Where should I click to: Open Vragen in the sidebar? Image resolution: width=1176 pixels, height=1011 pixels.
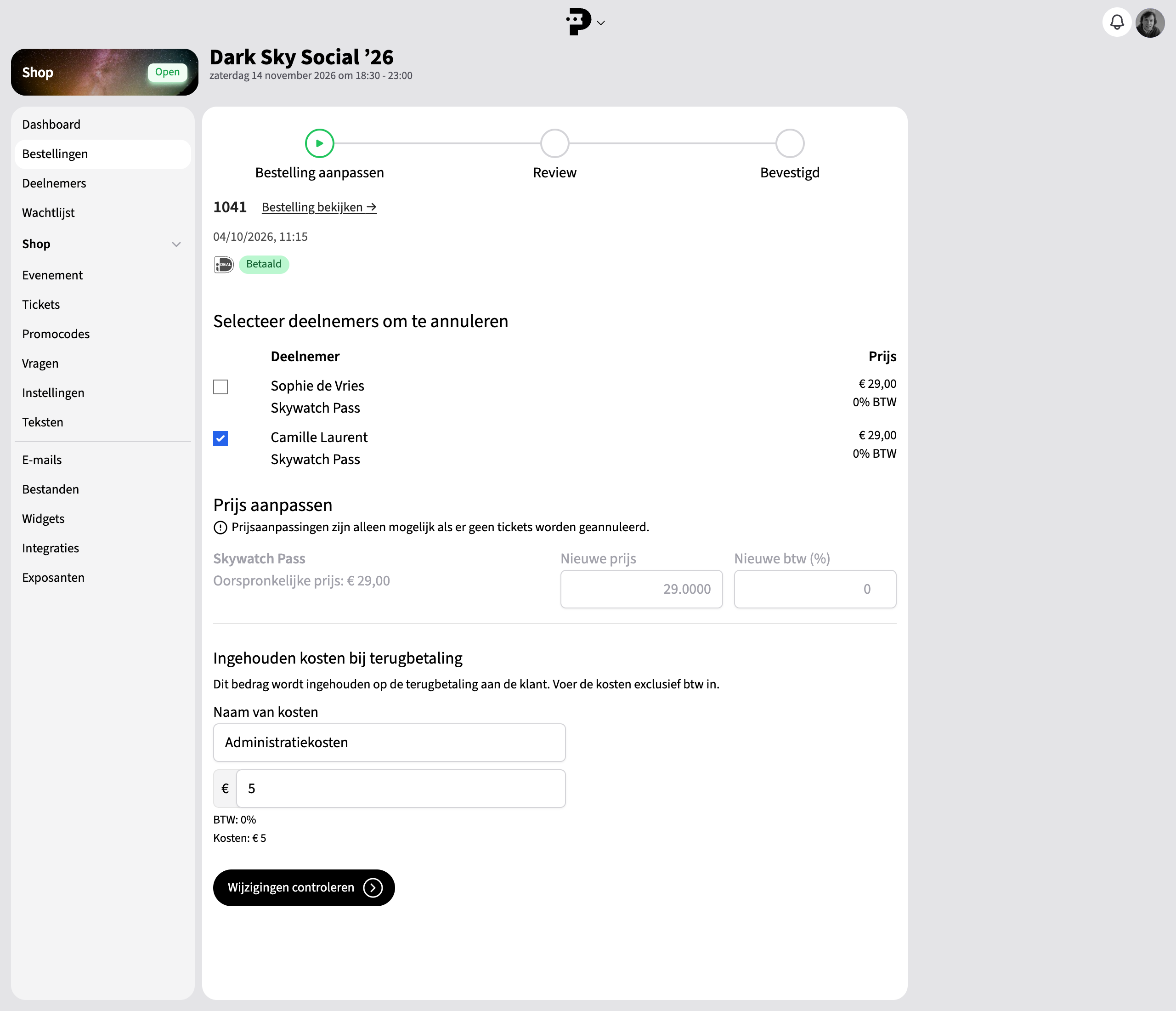point(103,364)
